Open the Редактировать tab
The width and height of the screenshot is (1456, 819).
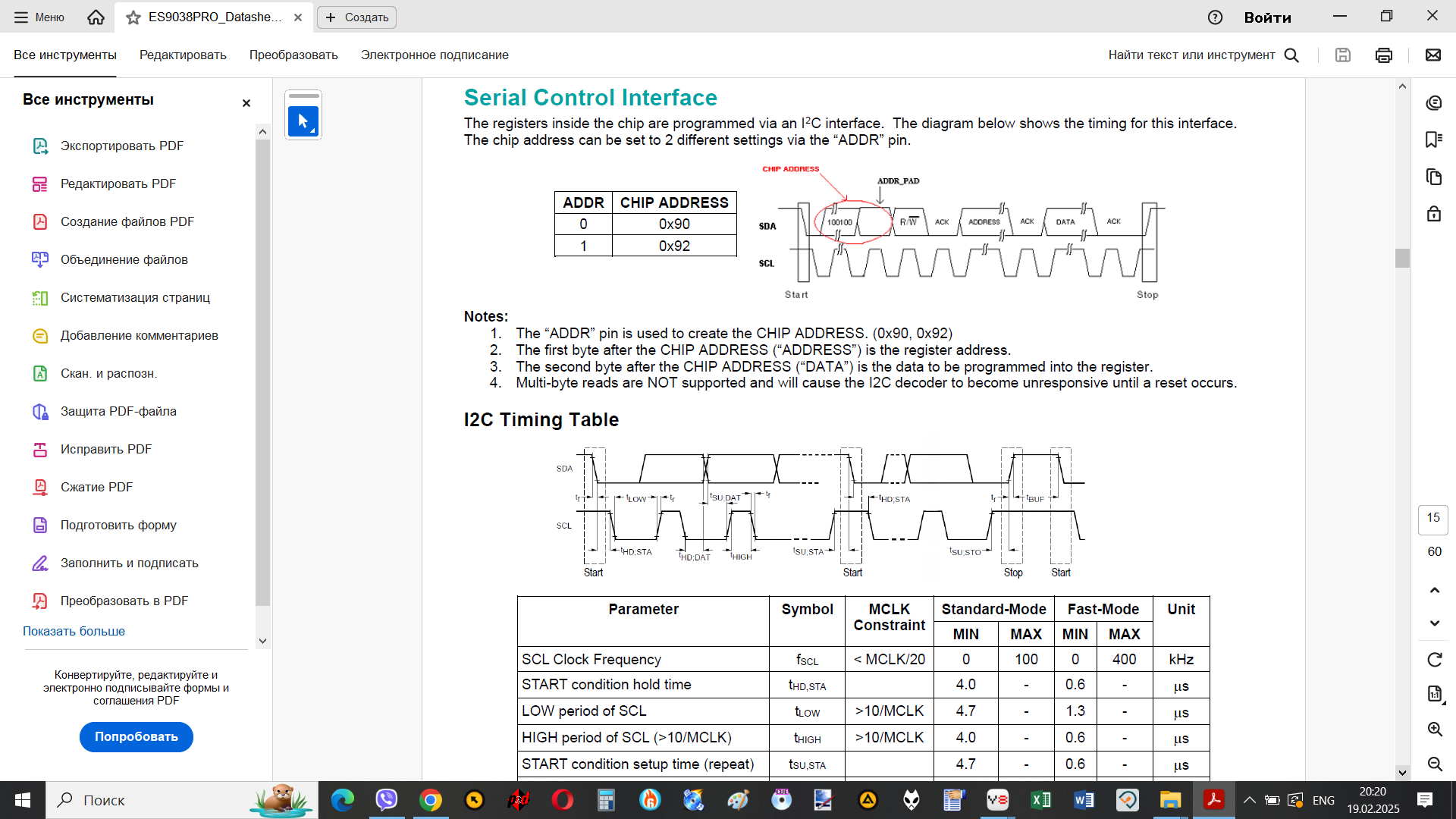(x=183, y=55)
